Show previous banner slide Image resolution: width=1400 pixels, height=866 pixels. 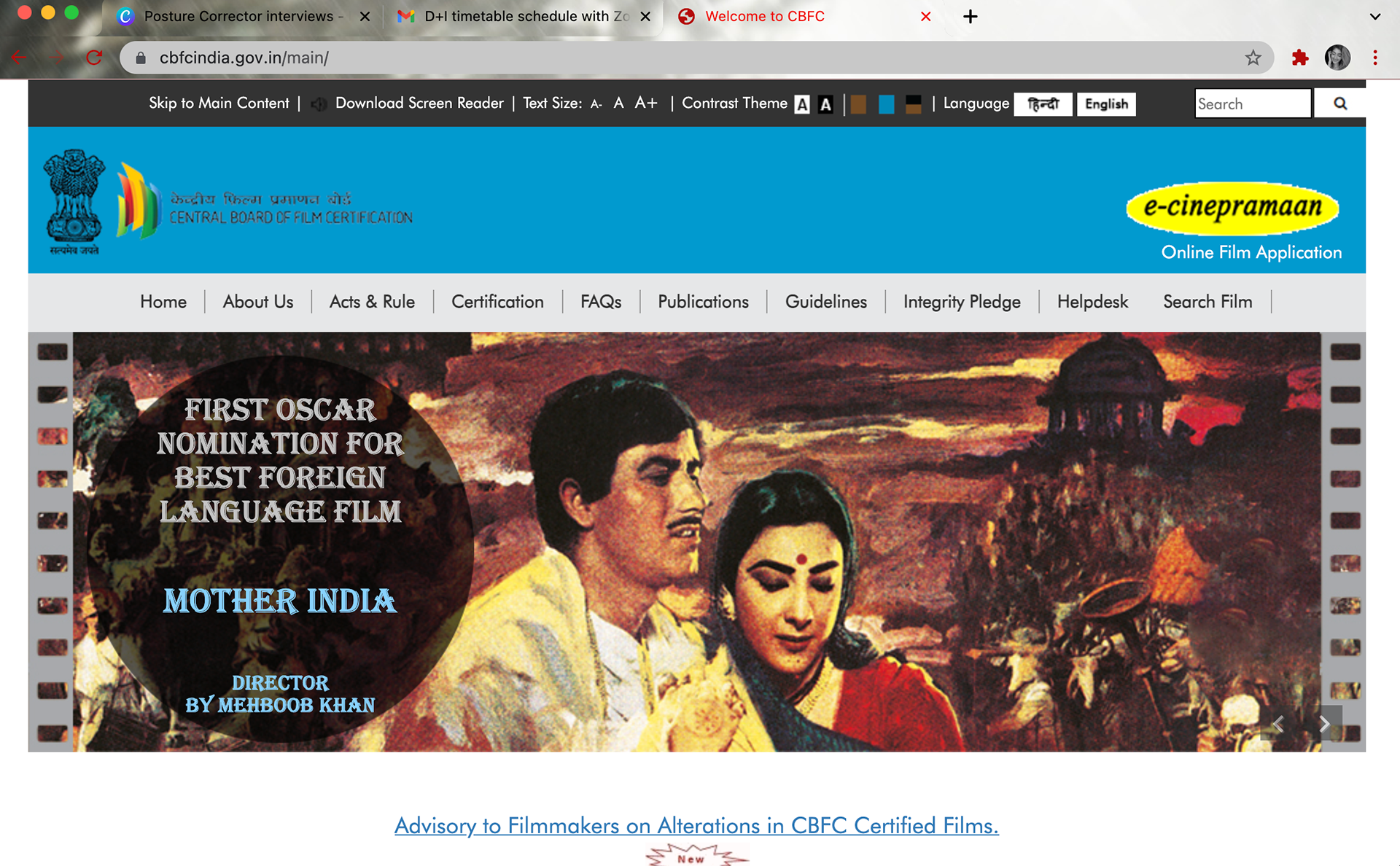point(1278,723)
